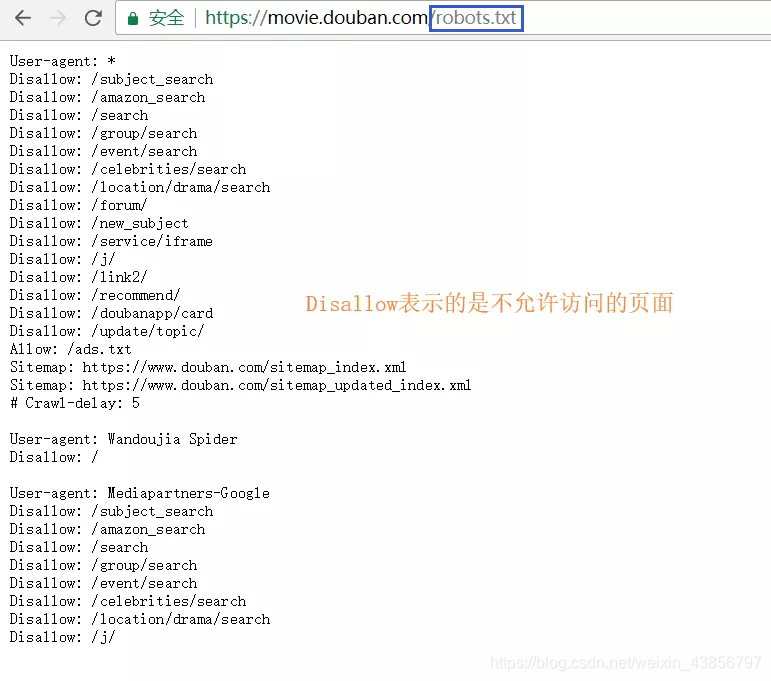Reload the page with the refresh icon
The width and height of the screenshot is (771, 681).
93,18
